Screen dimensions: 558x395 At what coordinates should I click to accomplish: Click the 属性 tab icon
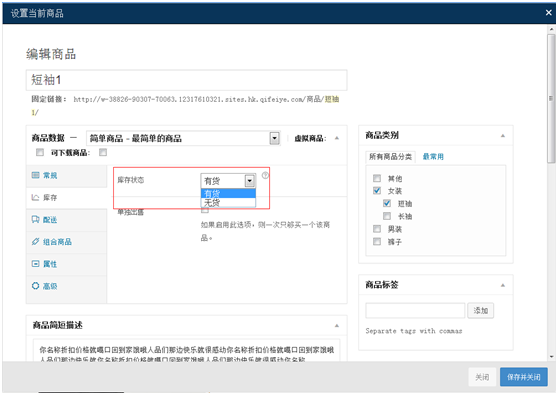[x=35, y=264]
